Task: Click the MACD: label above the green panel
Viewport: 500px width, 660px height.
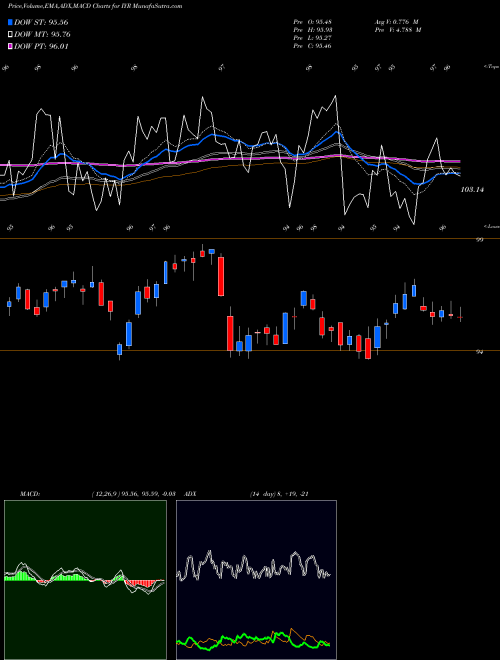Action: pos(30,494)
